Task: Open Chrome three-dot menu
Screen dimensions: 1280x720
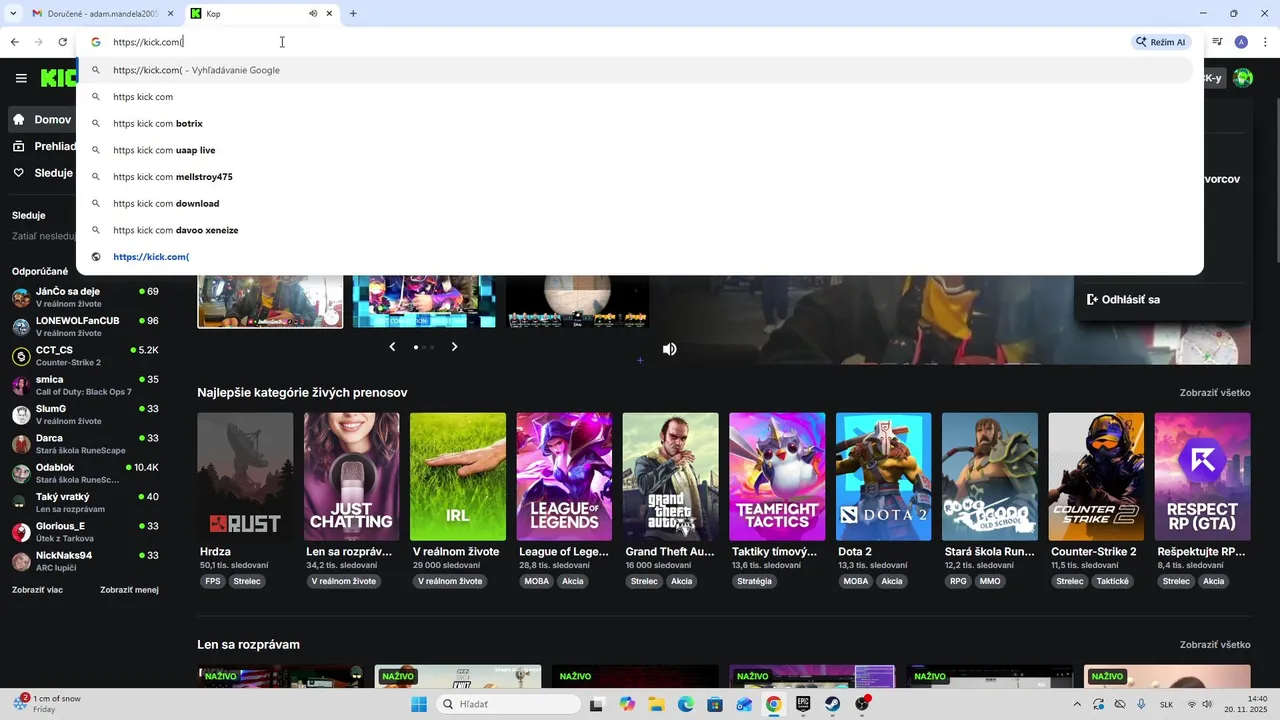Action: (x=1265, y=42)
